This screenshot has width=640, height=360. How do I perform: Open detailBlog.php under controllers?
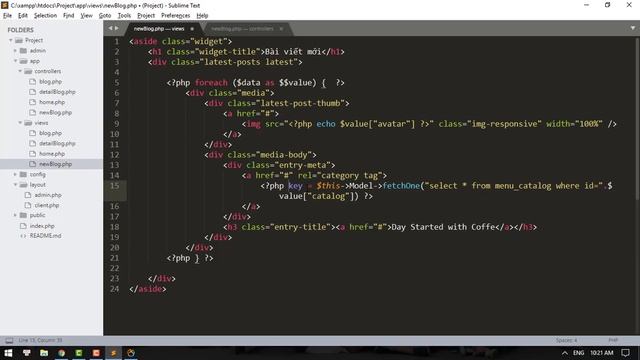coord(57,92)
